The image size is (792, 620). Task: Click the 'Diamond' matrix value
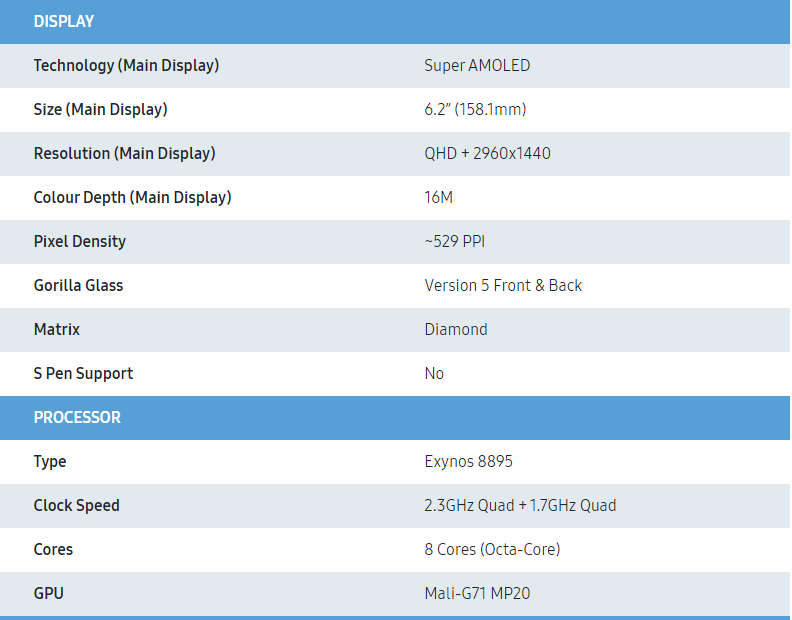(x=456, y=330)
